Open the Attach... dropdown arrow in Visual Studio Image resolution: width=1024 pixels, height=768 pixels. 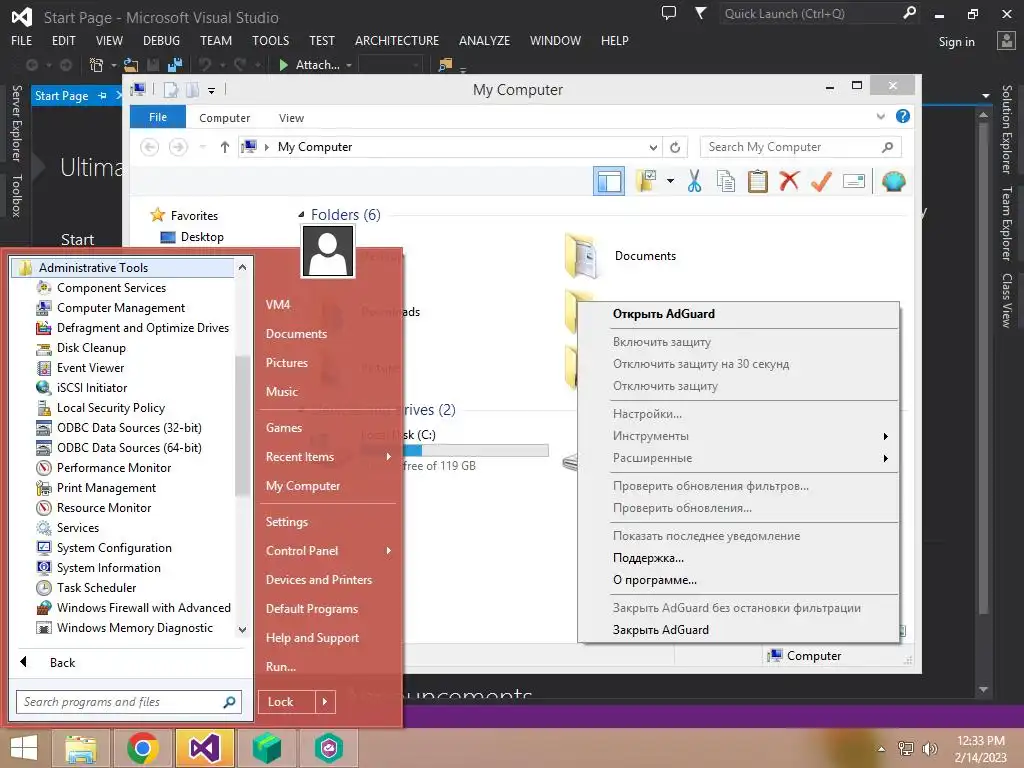(x=349, y=65)
